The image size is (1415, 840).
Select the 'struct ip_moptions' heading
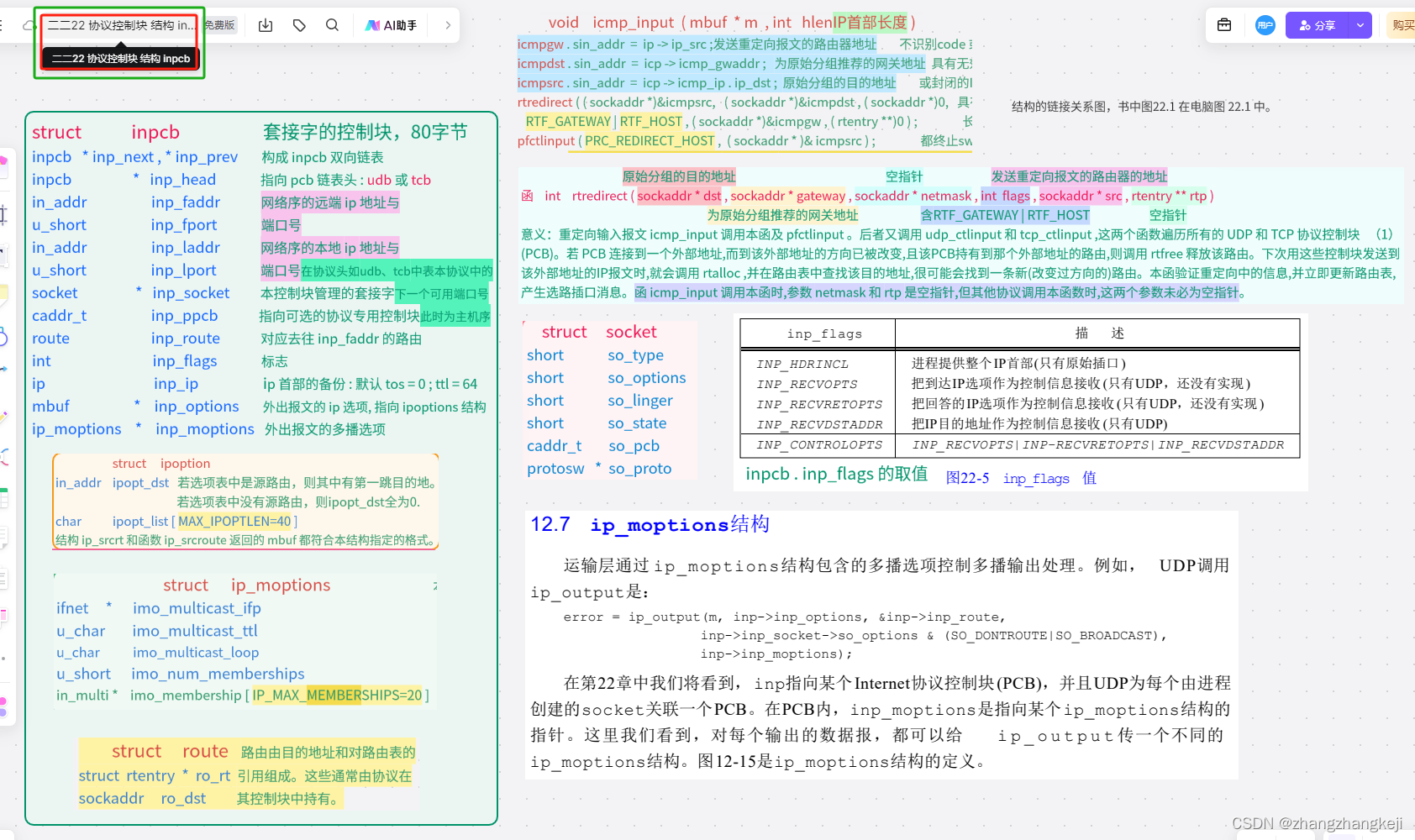(x=246, y=585)
